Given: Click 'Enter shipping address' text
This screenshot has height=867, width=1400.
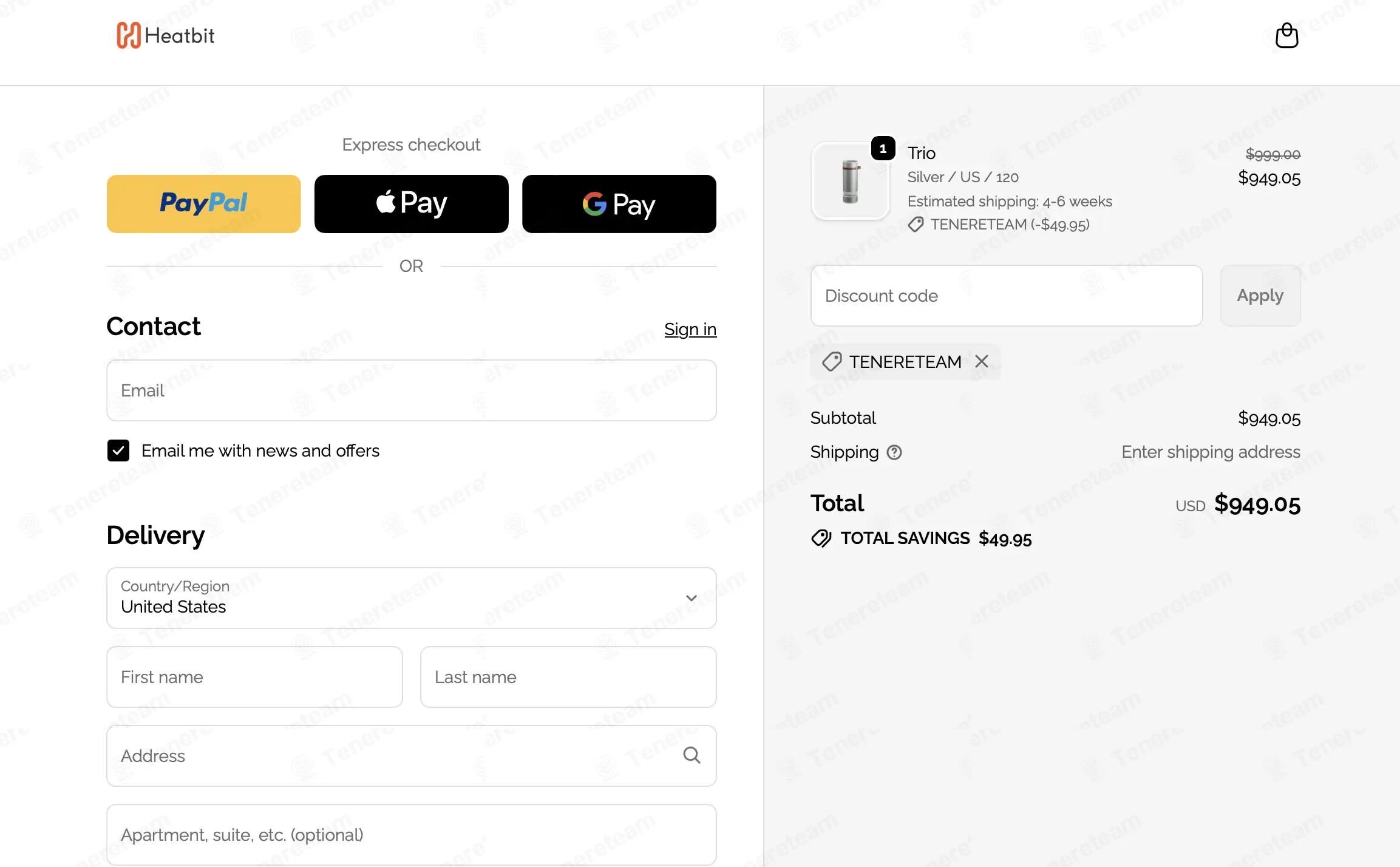Looking at the screenshot, I should pyautogui.click(x=1211, y=452).
